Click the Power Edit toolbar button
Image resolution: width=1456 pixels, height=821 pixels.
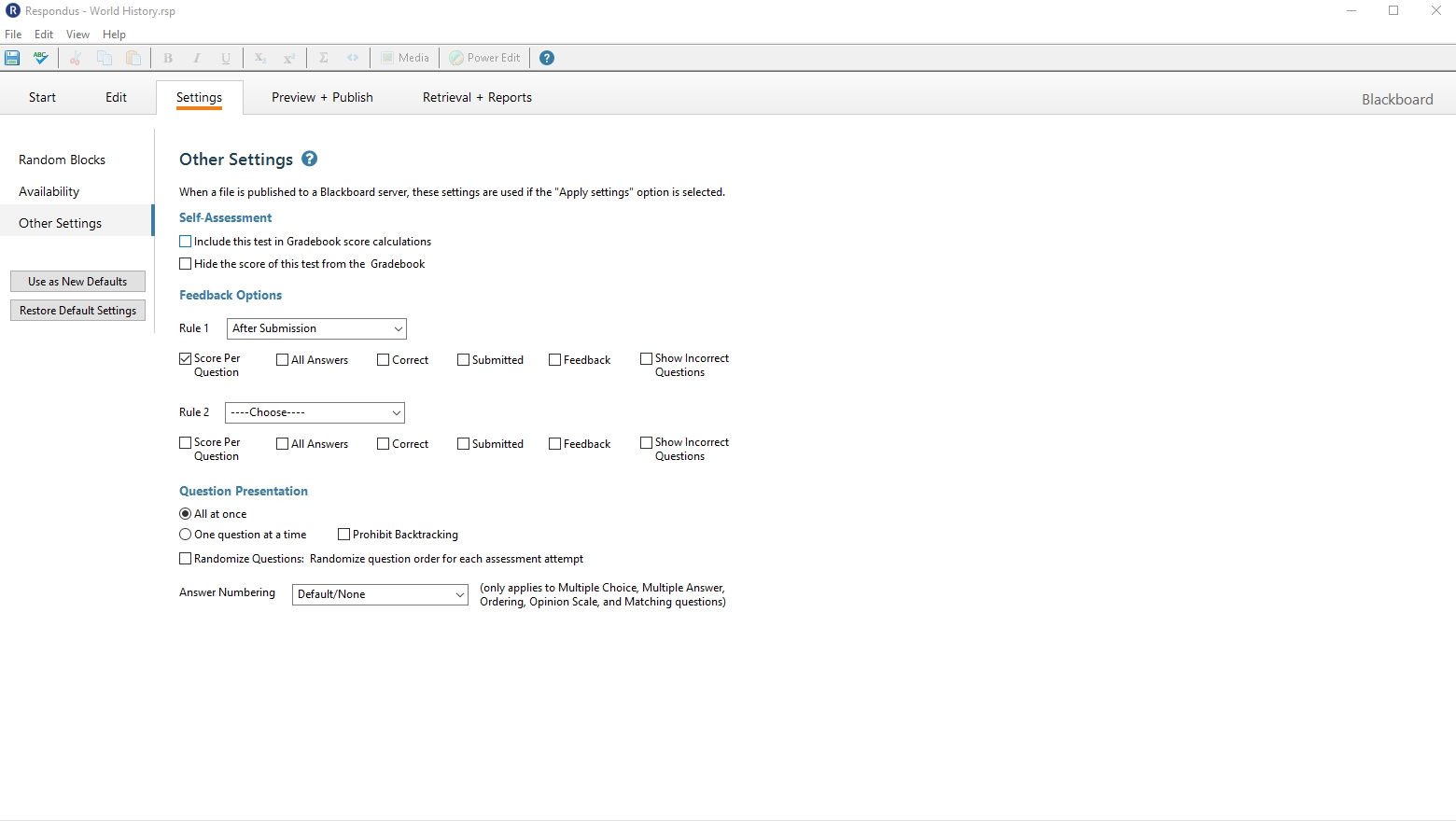pyautogui.click(x=484, y=58)
